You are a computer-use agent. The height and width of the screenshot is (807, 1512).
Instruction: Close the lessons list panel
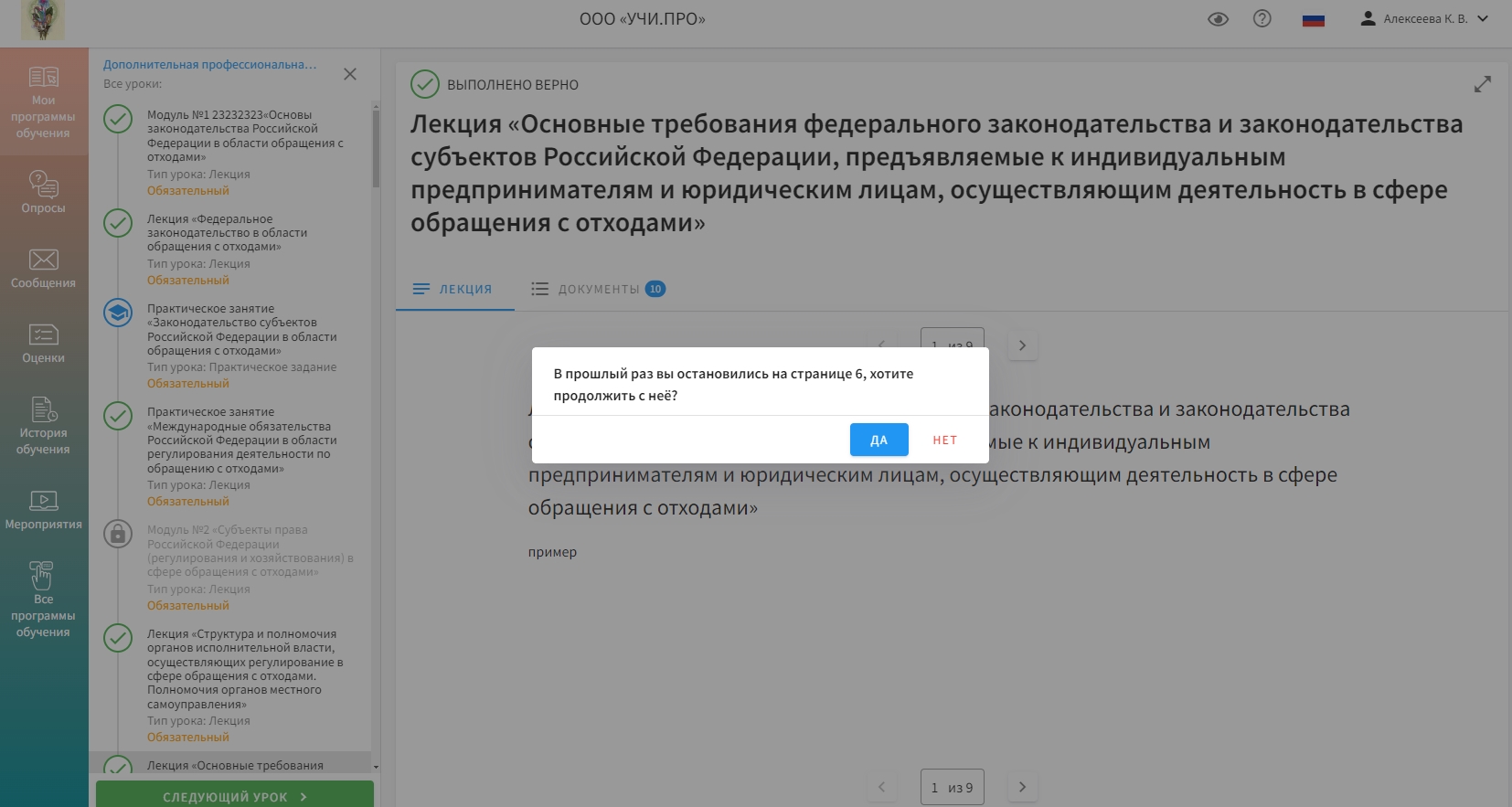350,74
